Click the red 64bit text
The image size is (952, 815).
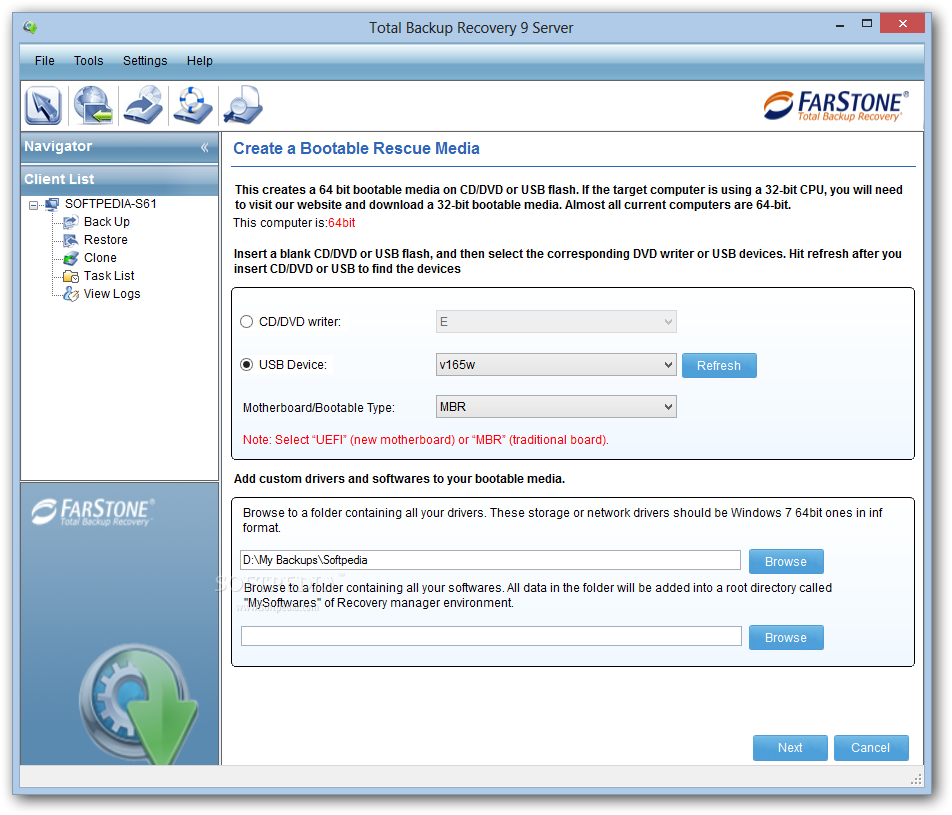[x=342, y=223]
